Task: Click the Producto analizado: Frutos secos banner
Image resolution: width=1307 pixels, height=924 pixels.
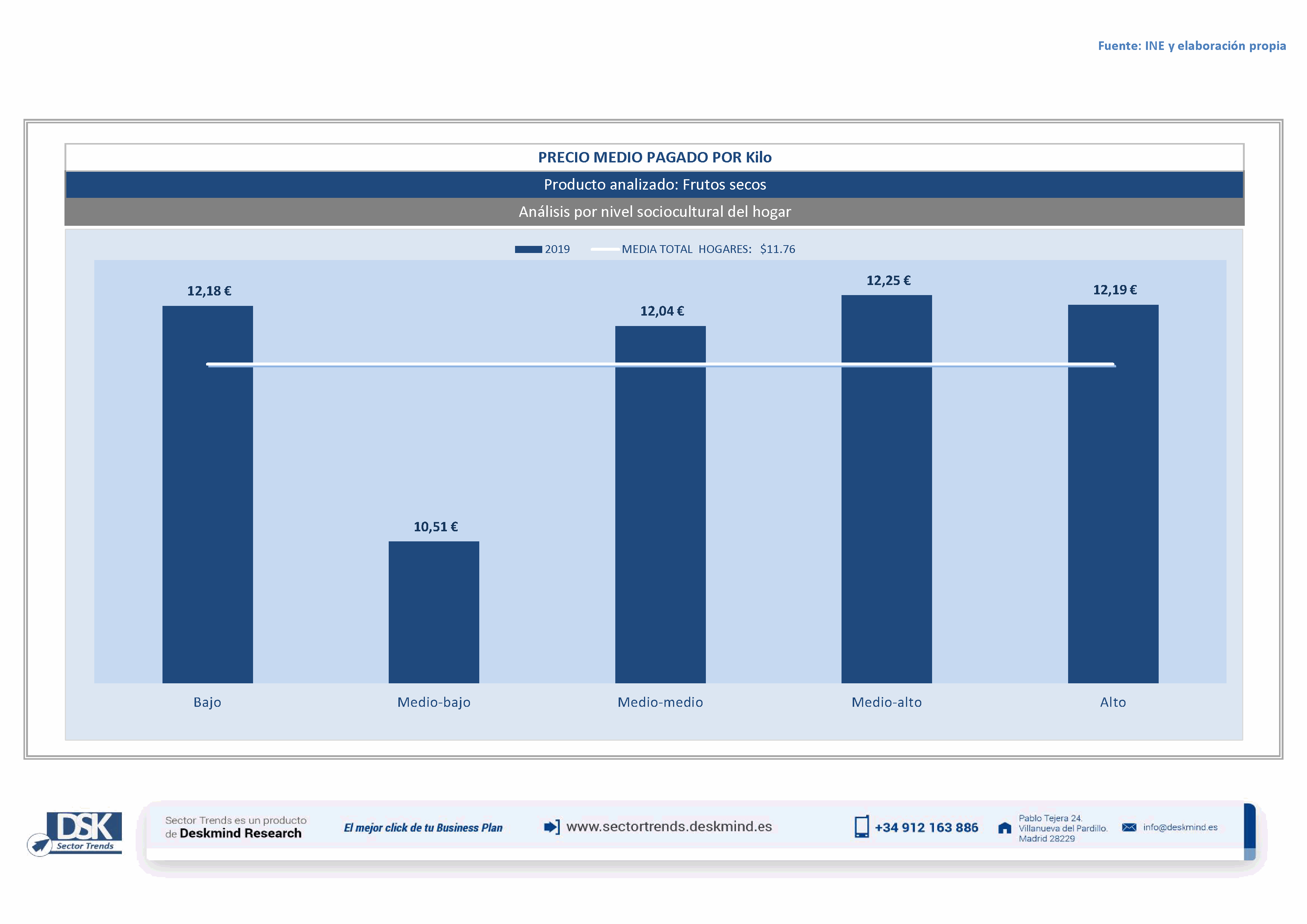Action: (x=655, y=184)
